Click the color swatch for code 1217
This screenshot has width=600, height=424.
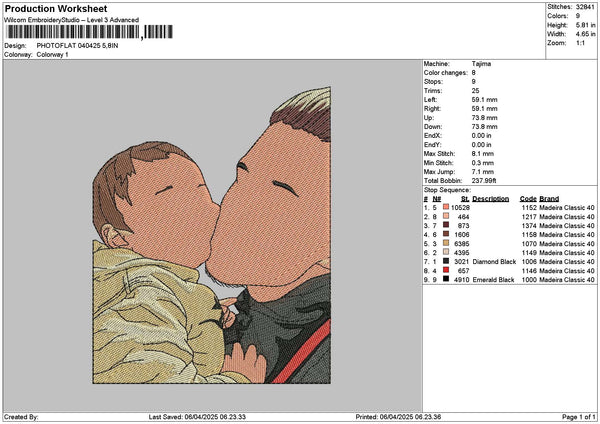pyautogui.click(x=446, y=217)
